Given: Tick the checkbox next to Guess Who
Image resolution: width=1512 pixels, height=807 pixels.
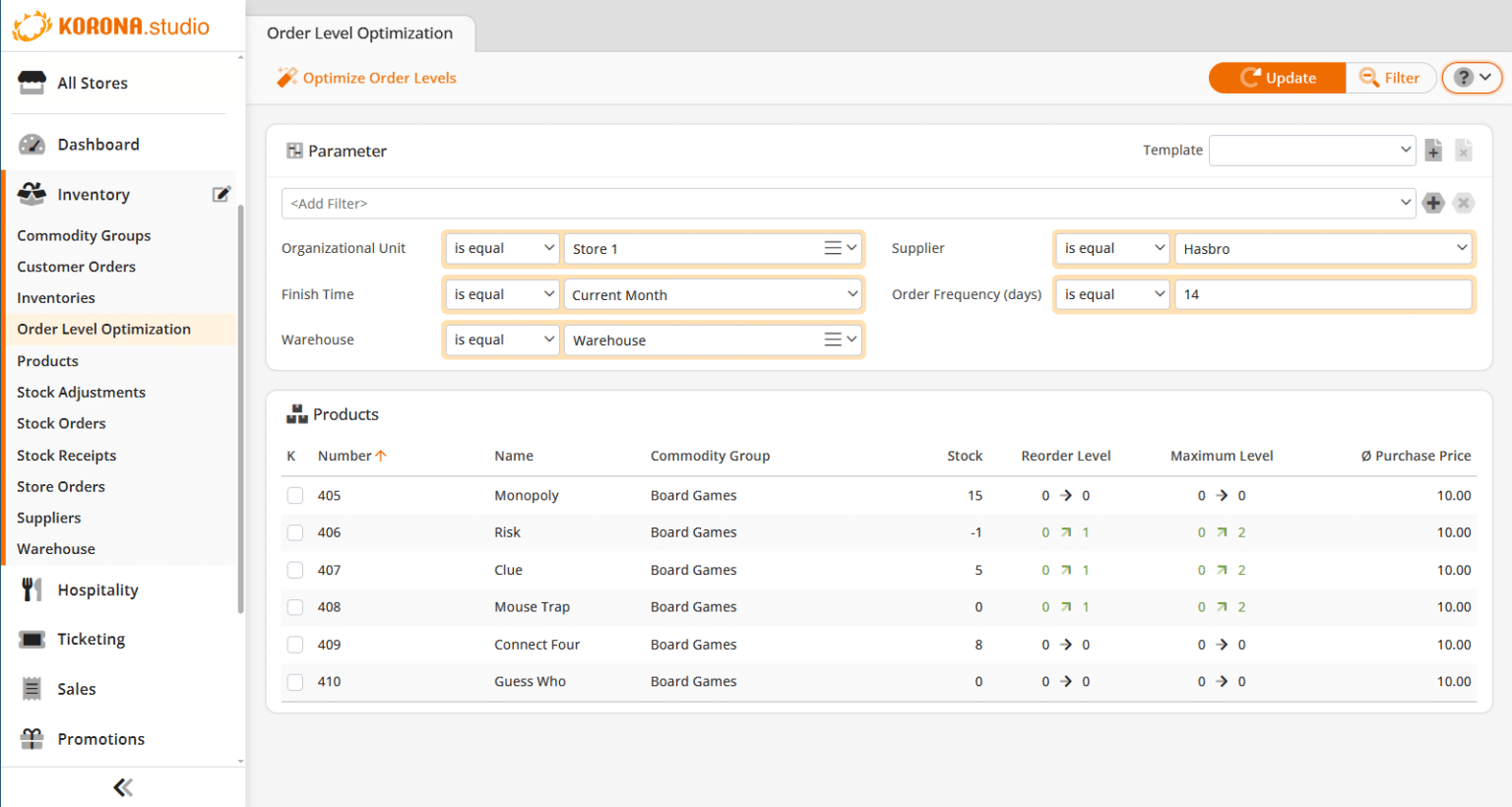Looking at the screenshot, I should (294, 681).
